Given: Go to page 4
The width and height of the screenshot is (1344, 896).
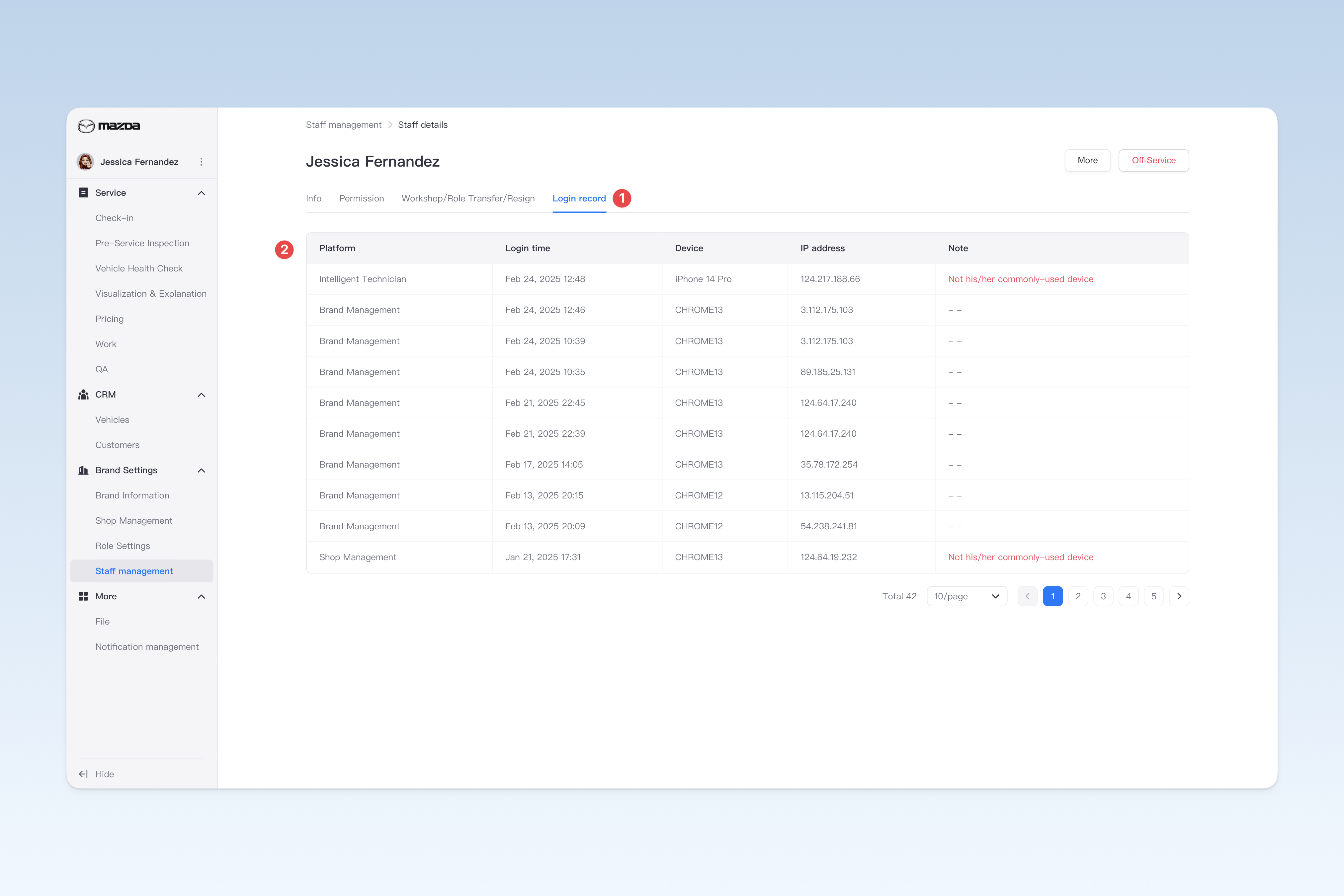Looking at the screenshot, I should pos(1129,596).
